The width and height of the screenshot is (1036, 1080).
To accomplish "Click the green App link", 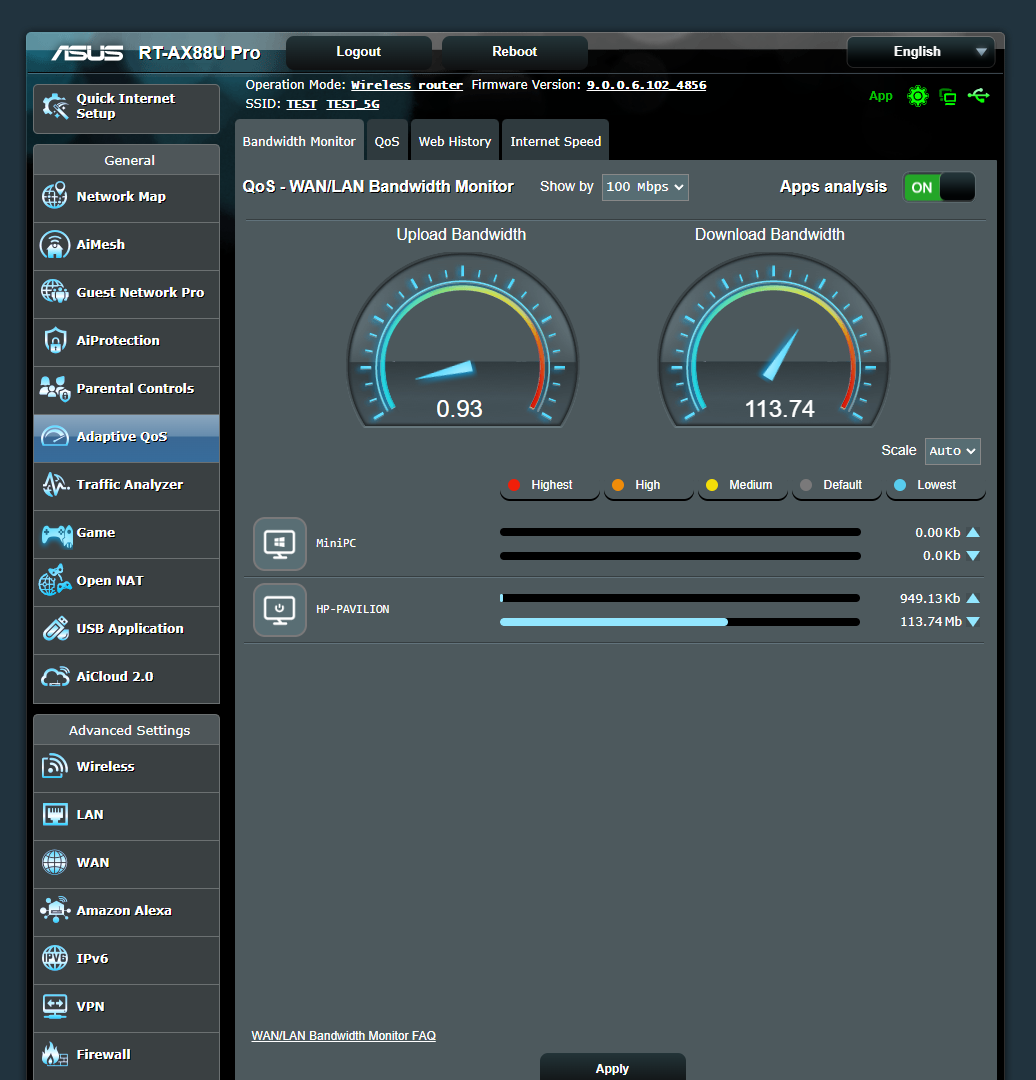I will [880, 96].
